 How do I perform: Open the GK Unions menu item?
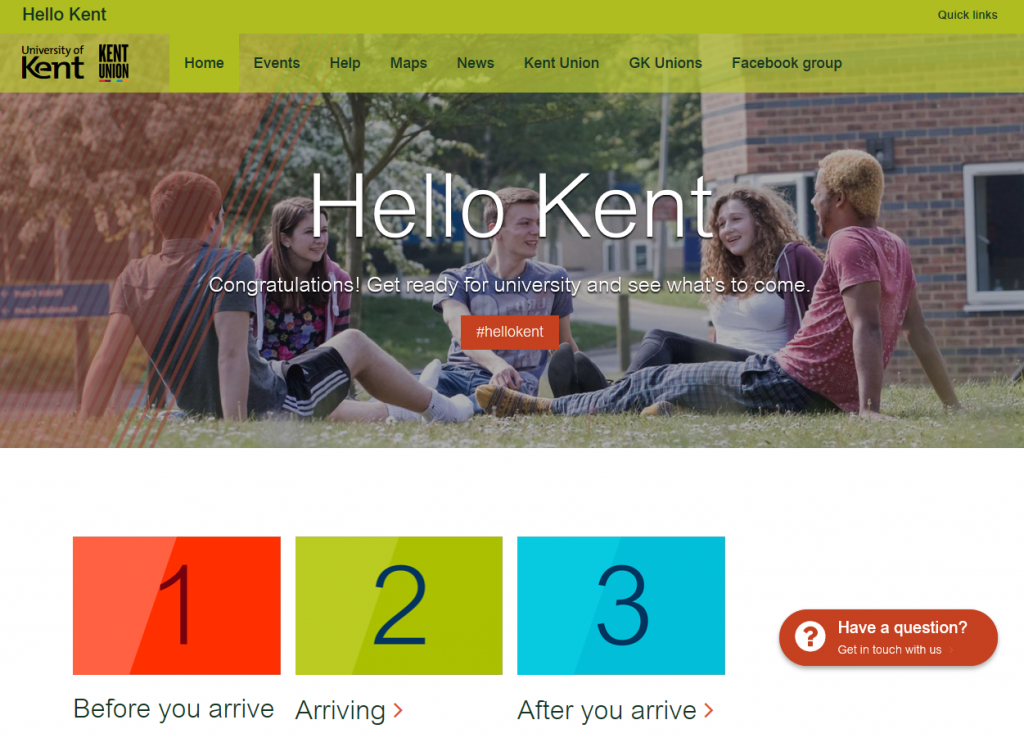coord(665,63)
